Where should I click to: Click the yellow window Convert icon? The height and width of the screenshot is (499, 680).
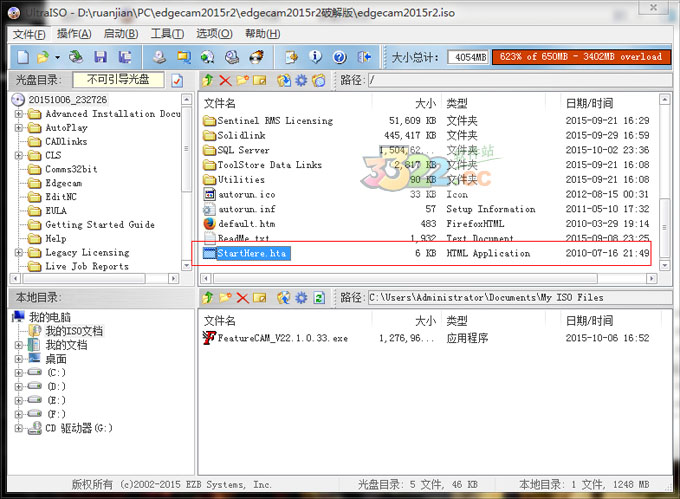pyautogui.click(x=183, y=57)
